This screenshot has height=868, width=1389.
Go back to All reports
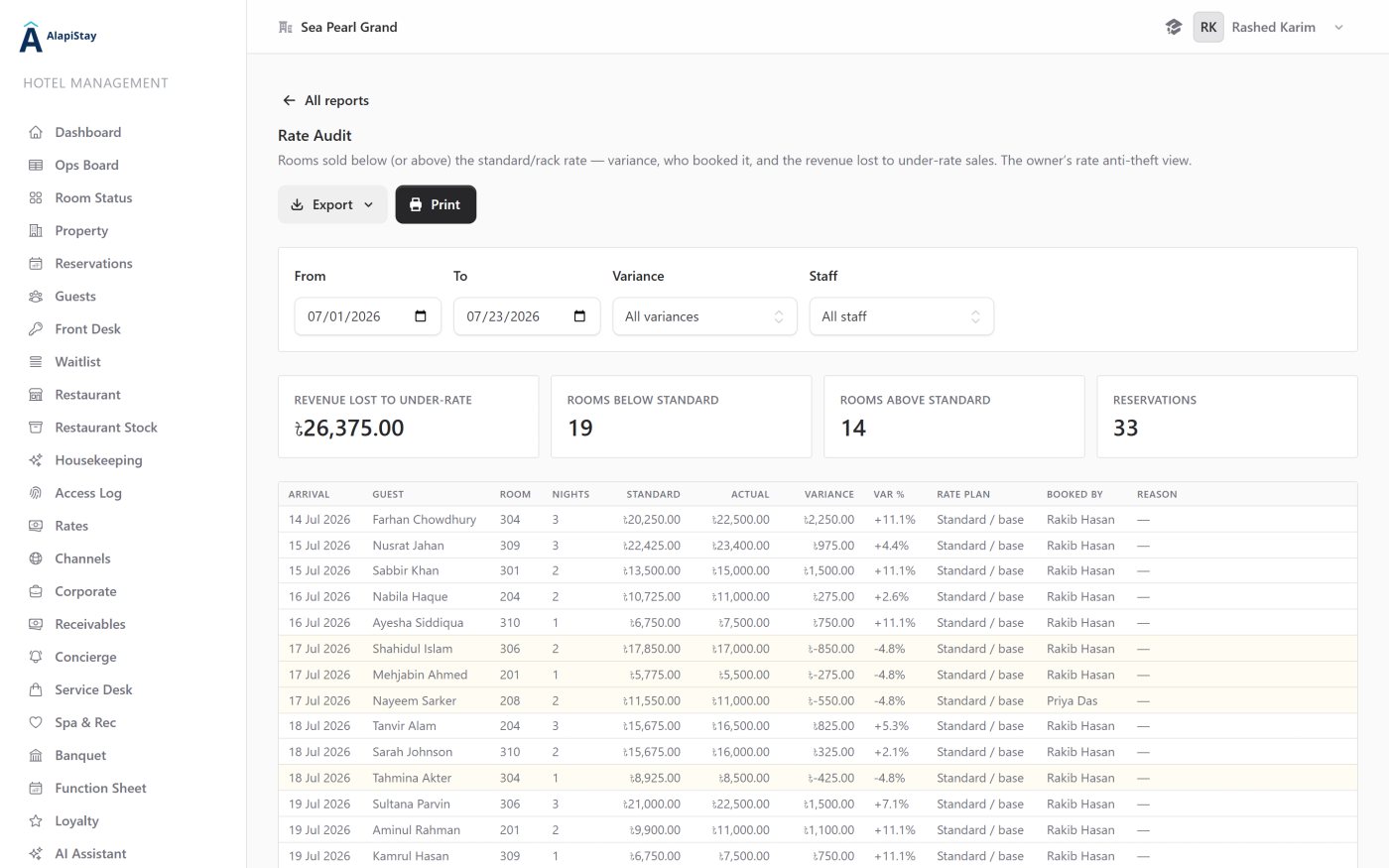325,100
